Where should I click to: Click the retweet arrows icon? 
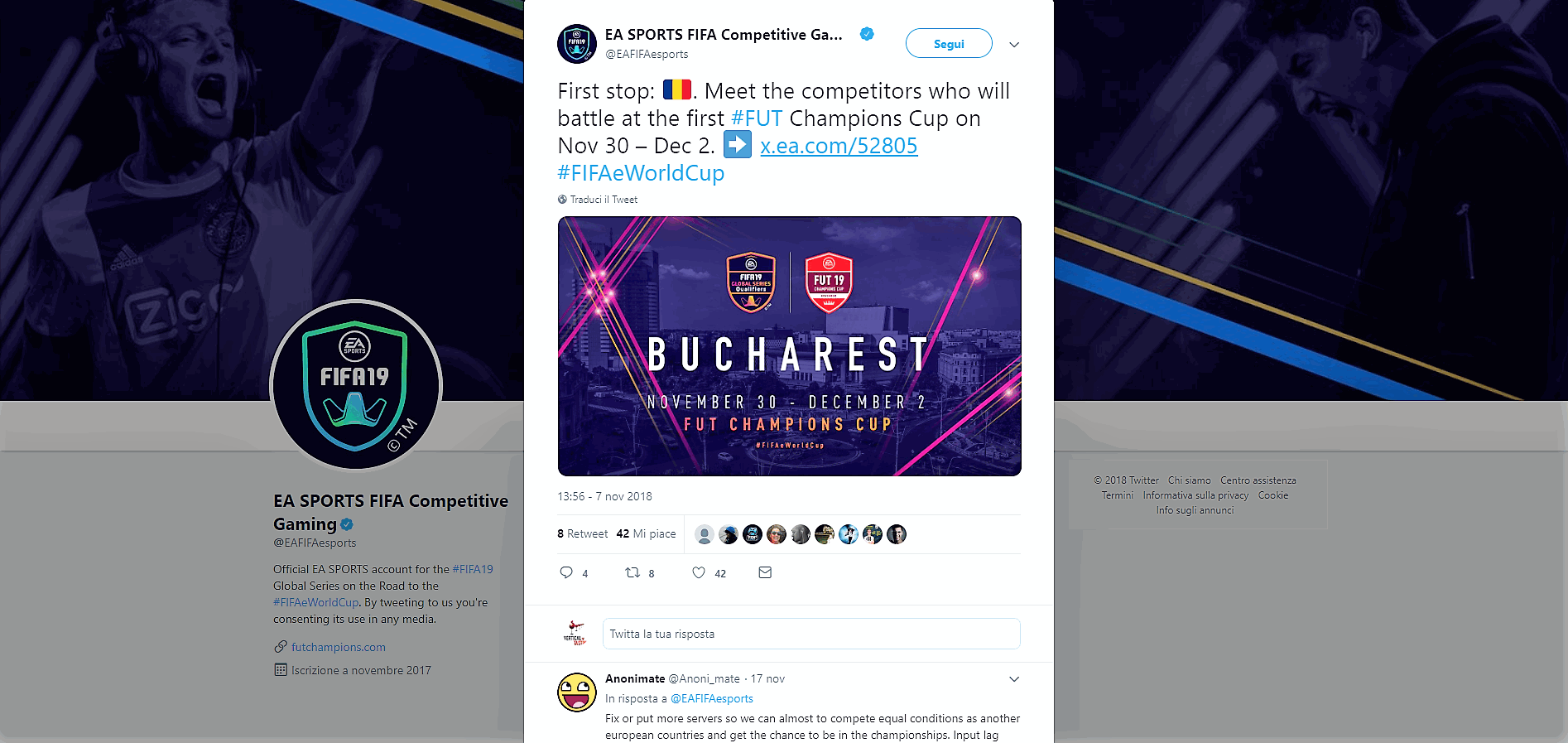632,572
